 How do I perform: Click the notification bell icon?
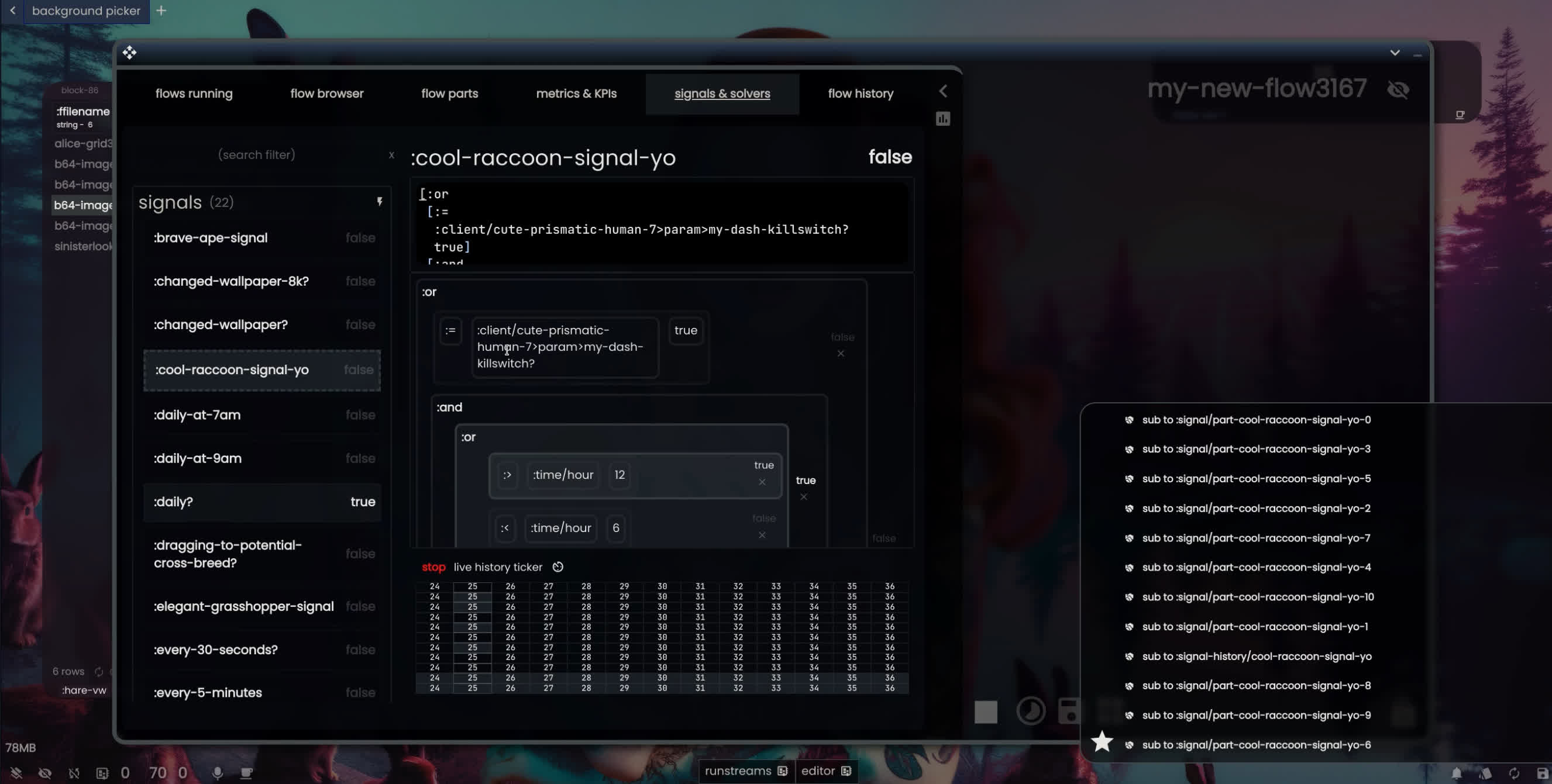pos(1456,773)
